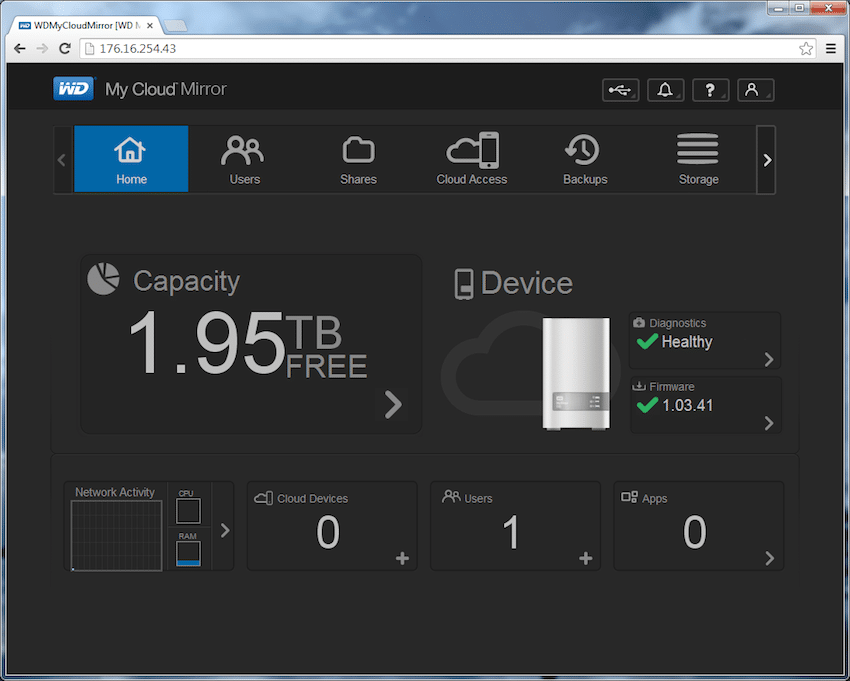Click the Apps count 0
This screenshot has height=681, width=850.
pos(694,532)
